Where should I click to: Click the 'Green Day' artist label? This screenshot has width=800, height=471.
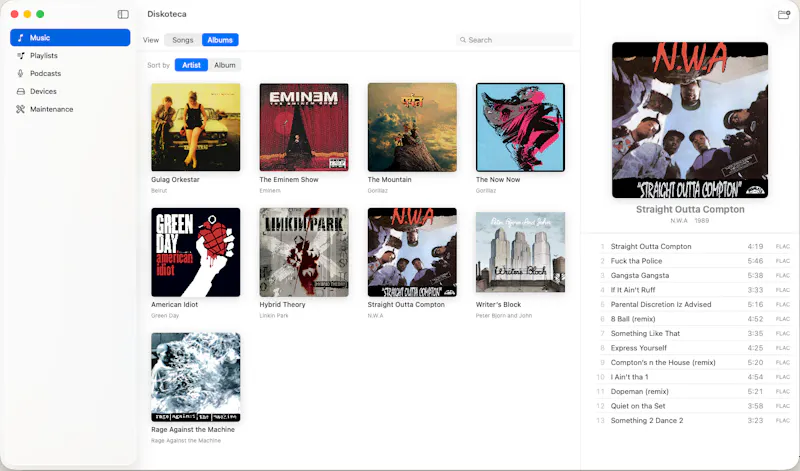[165, 315]
